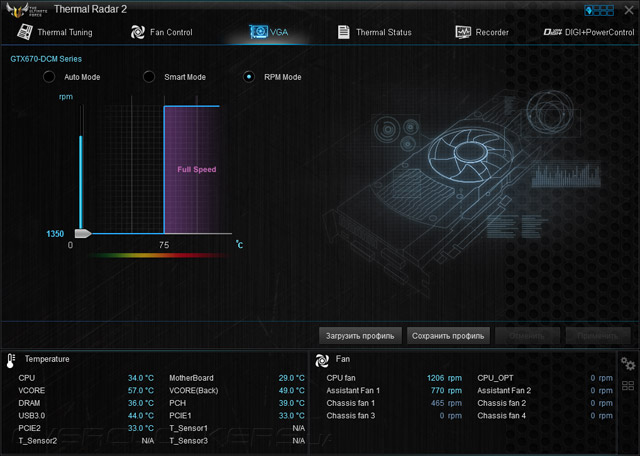The height and width of the screenshot is (456, 640).
Task: Click the Chassis fan 3 label
Action: [x=351, y=416]
